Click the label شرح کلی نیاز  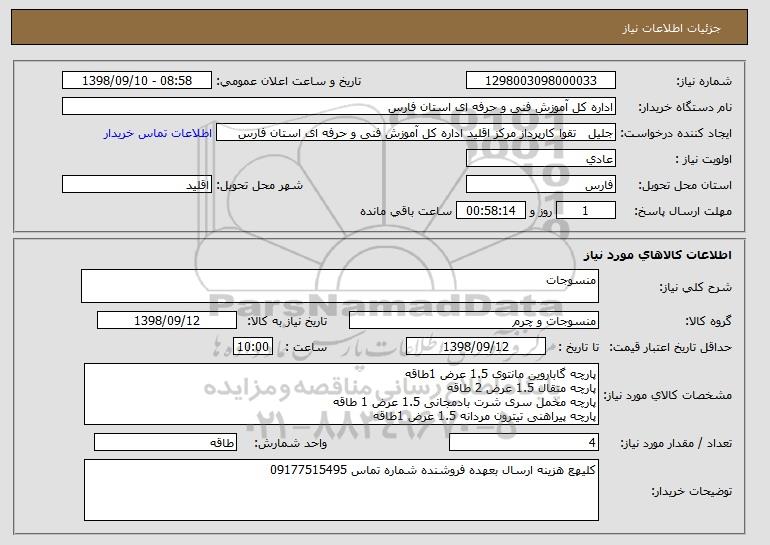click(695, 287)
